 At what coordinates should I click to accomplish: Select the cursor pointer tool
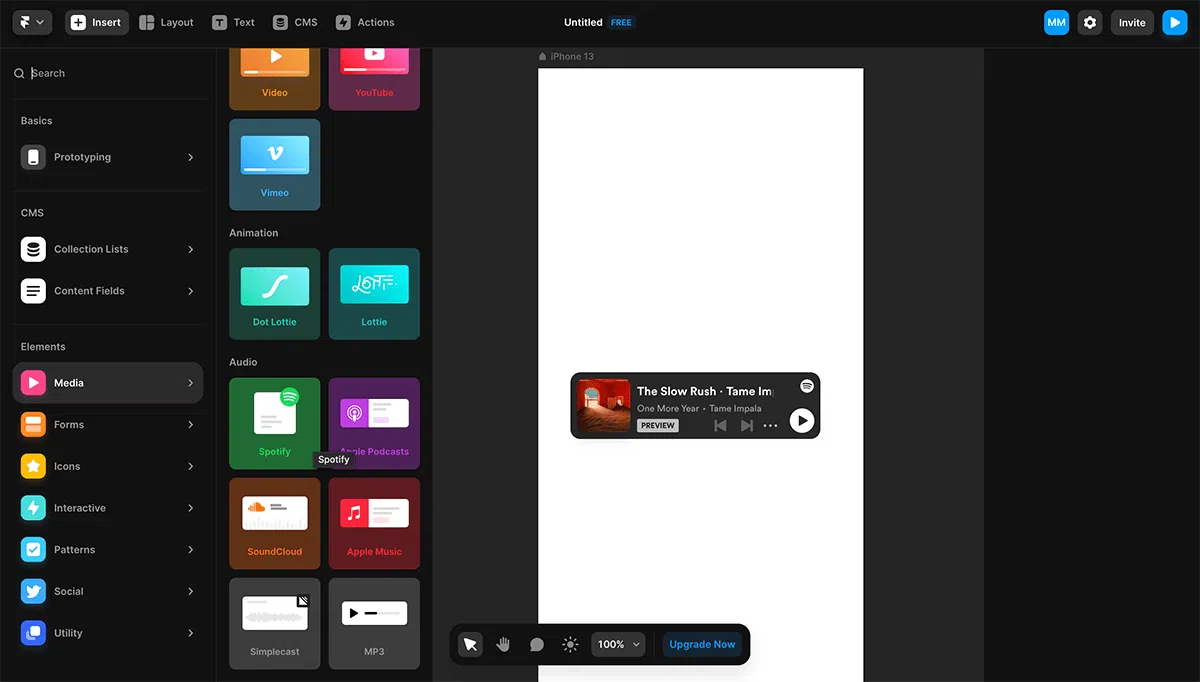(470, 645)
